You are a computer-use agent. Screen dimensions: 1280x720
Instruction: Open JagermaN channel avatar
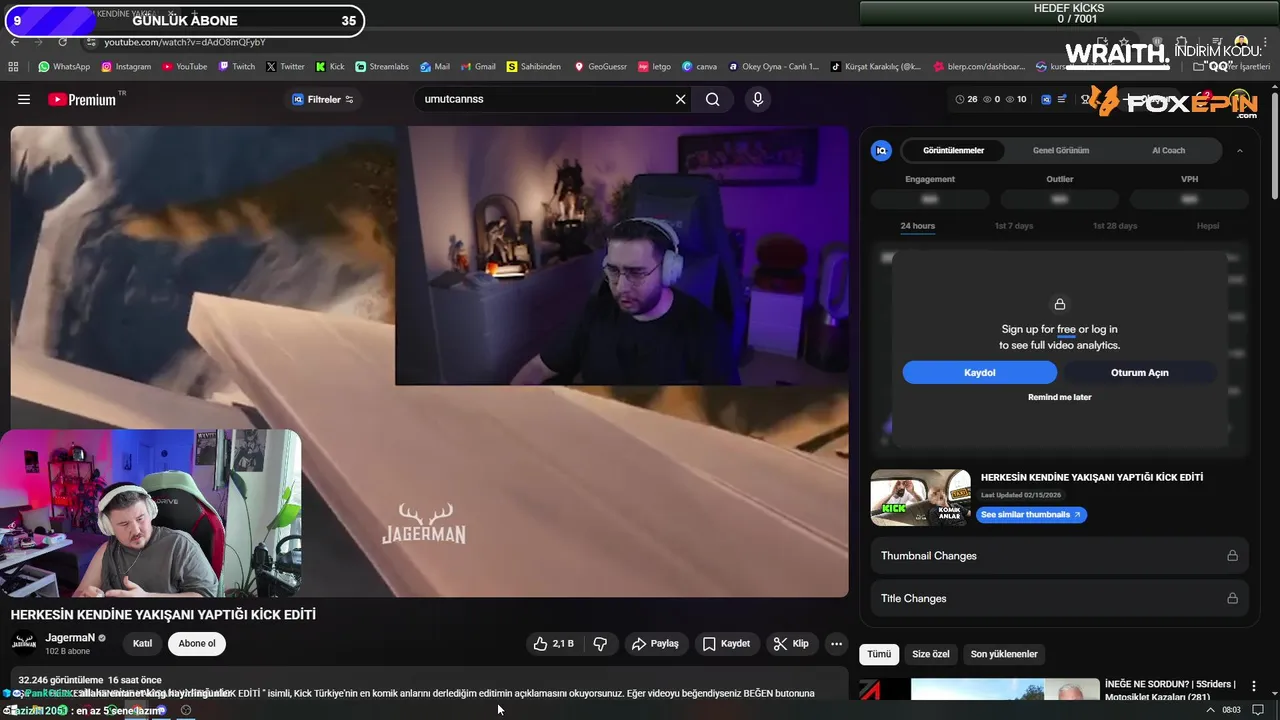(x=24, y=643)
